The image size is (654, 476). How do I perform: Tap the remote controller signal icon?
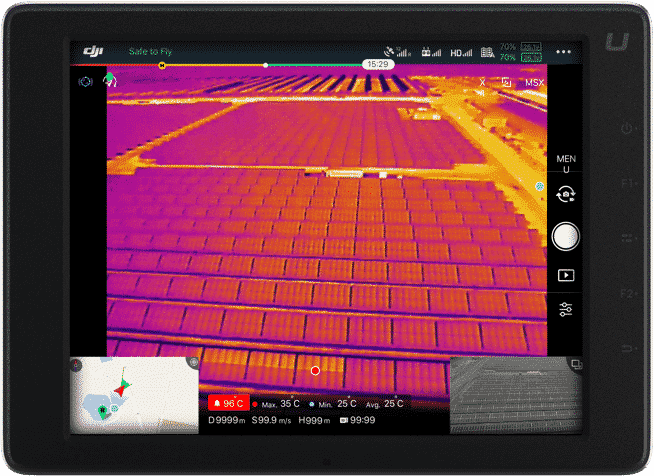431,51
